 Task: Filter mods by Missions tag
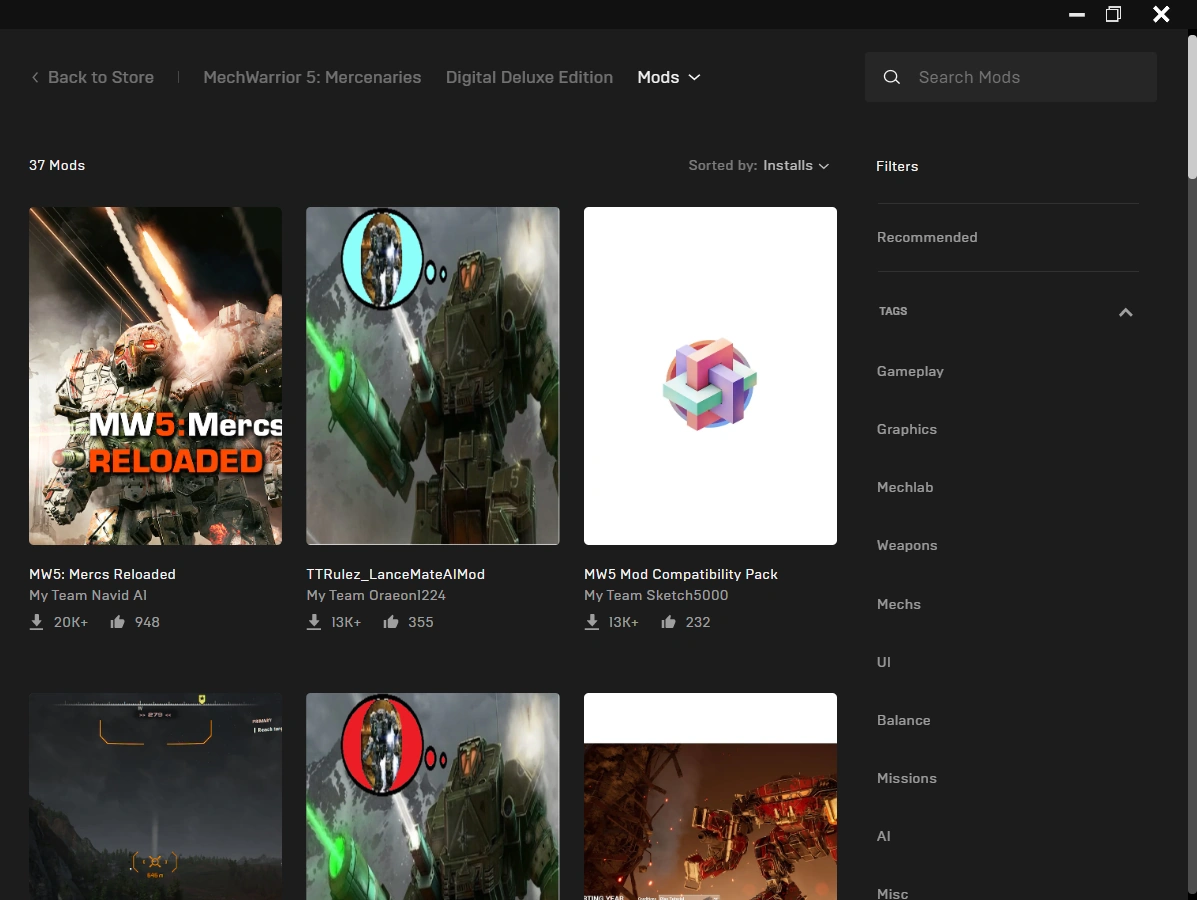coord(907,778)
